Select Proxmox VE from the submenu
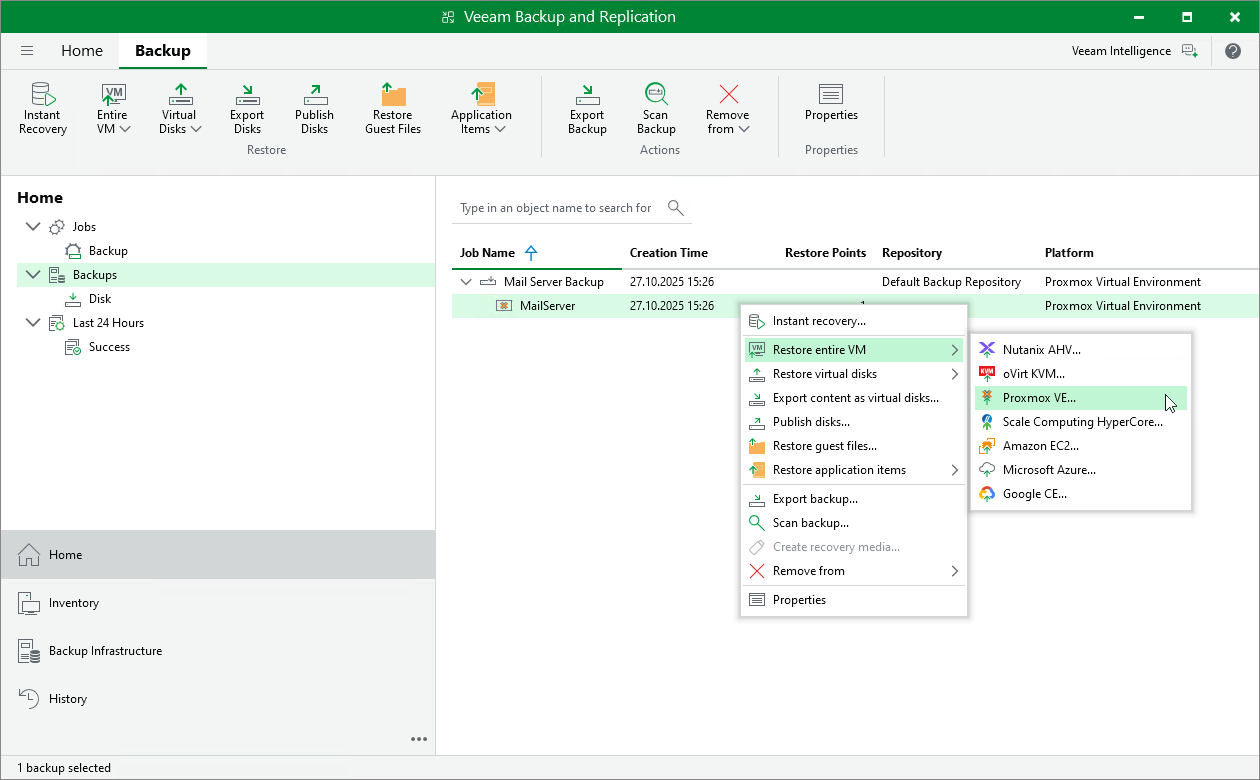 click(1039, 398)
